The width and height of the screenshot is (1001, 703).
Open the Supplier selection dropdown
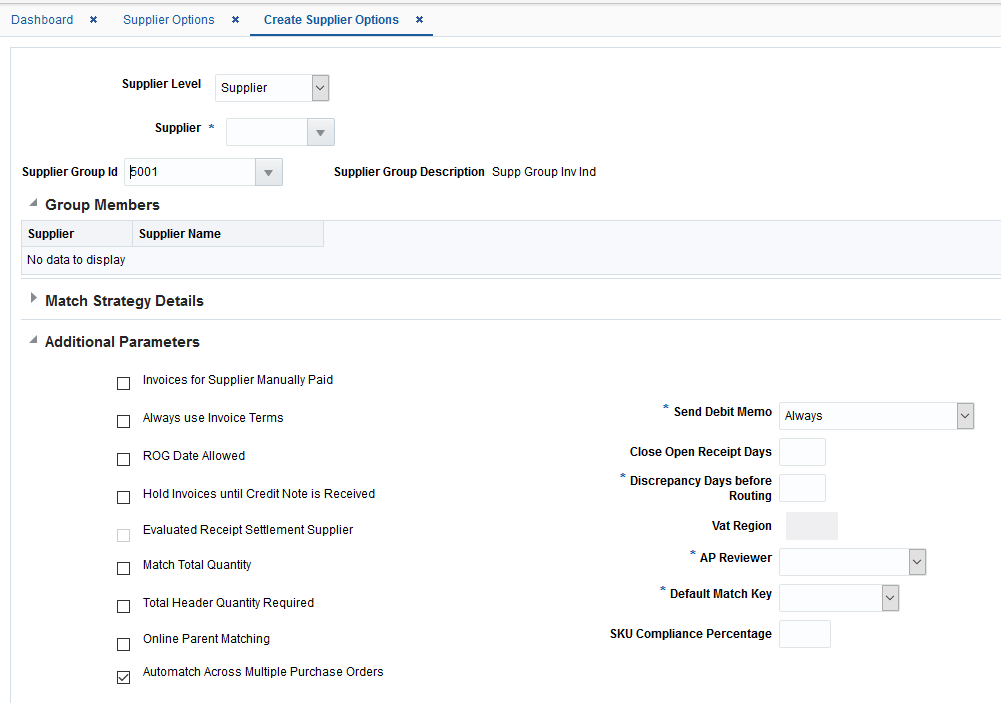point(321,131)
